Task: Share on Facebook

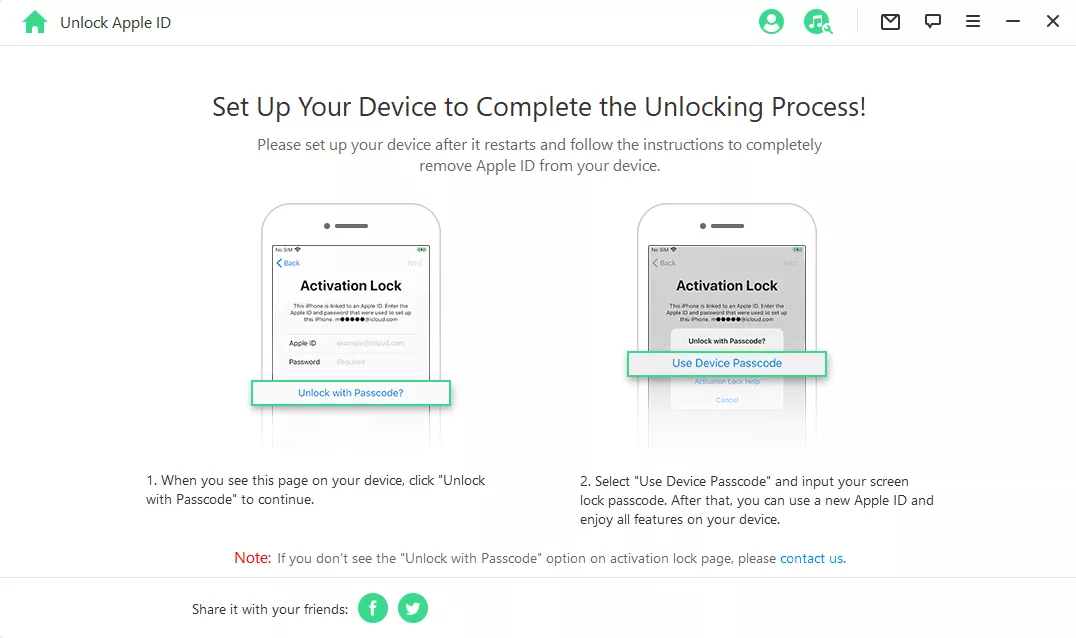Action: pos(373,608)
